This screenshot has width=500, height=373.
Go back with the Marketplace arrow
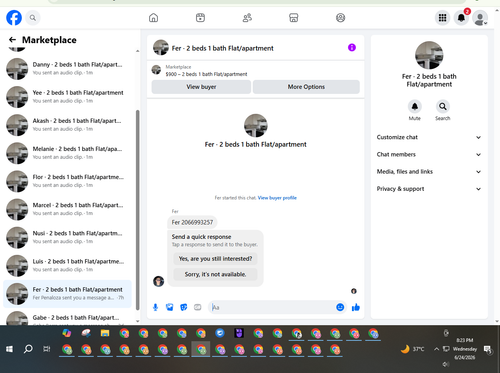point(12,40)
